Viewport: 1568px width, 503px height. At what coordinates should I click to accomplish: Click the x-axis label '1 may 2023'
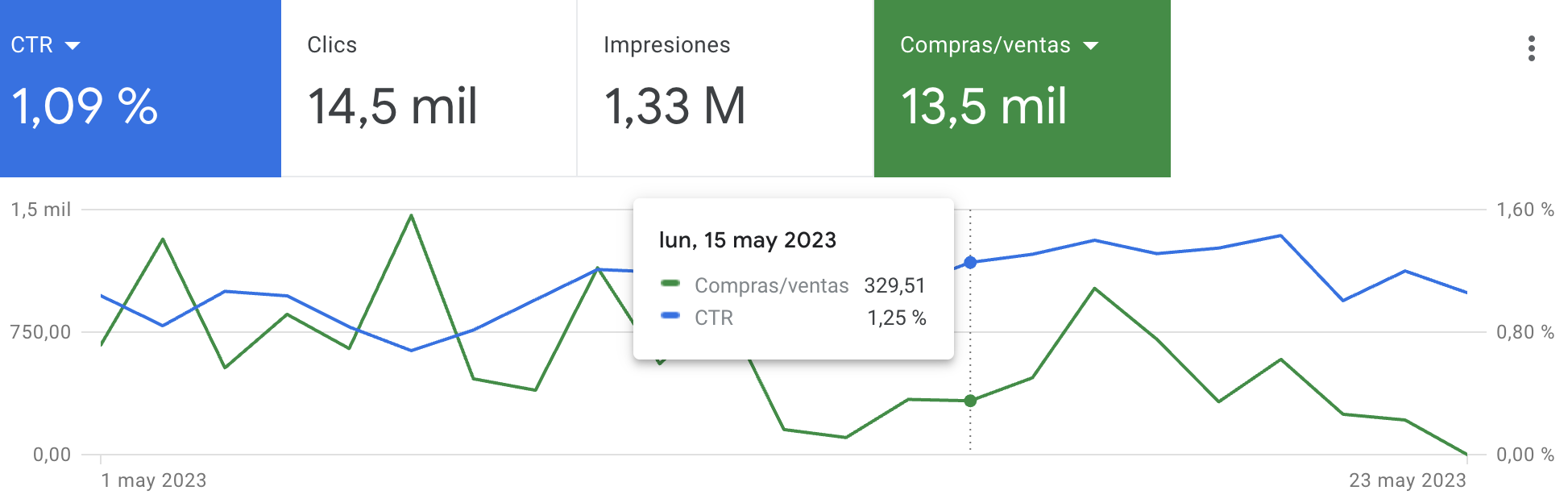pyautogui.click(x=154, y=480)
